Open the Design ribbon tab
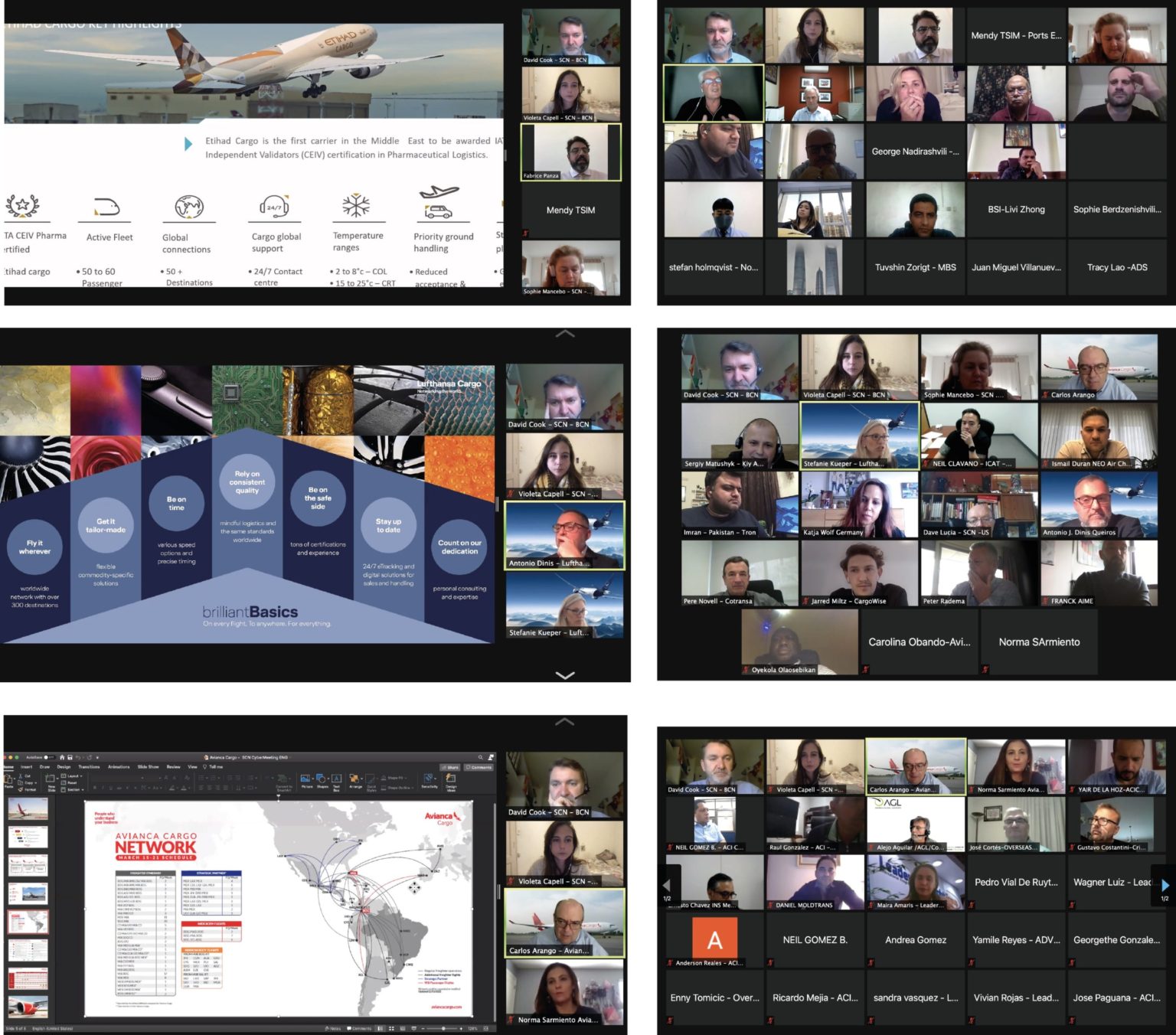1176x1035 pixels. pos(64,766)
